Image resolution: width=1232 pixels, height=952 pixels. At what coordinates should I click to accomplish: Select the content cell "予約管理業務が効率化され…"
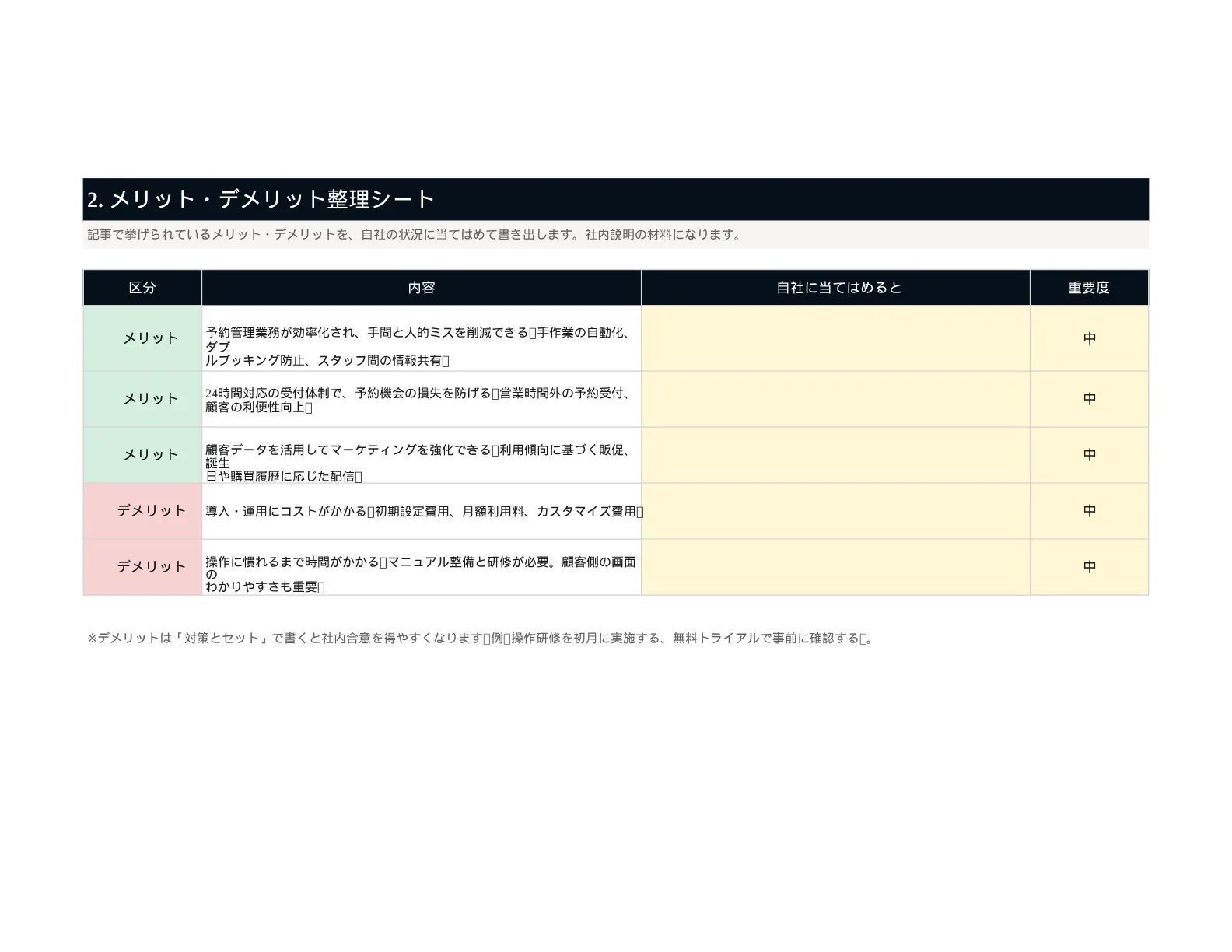(x=422, y=338)
